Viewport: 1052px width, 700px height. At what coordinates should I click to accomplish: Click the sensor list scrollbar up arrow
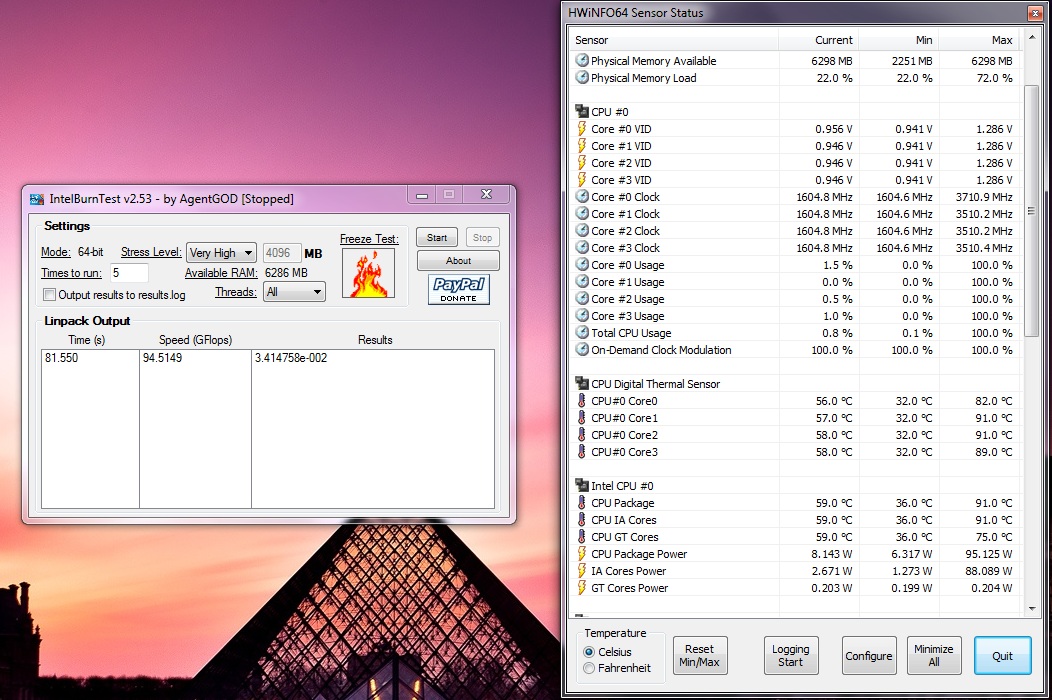click(x=1031, y=36)
